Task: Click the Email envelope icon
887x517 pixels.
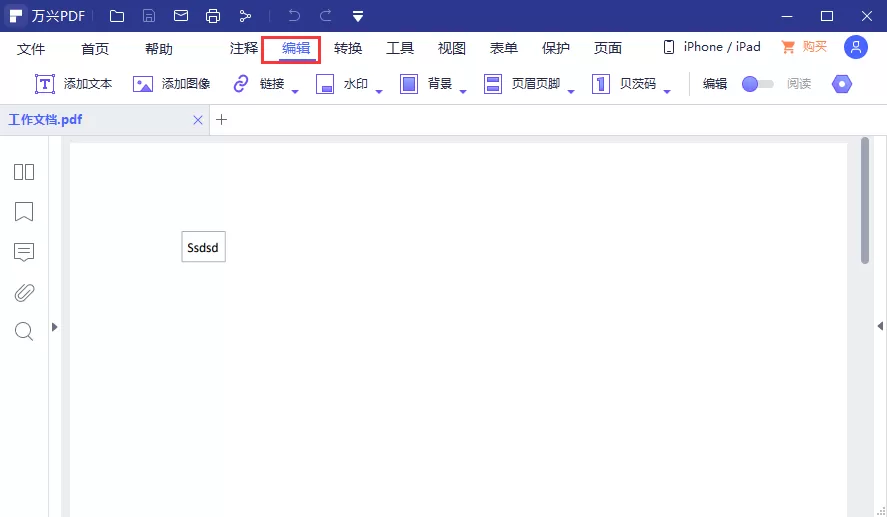Action: coord(181,16)
